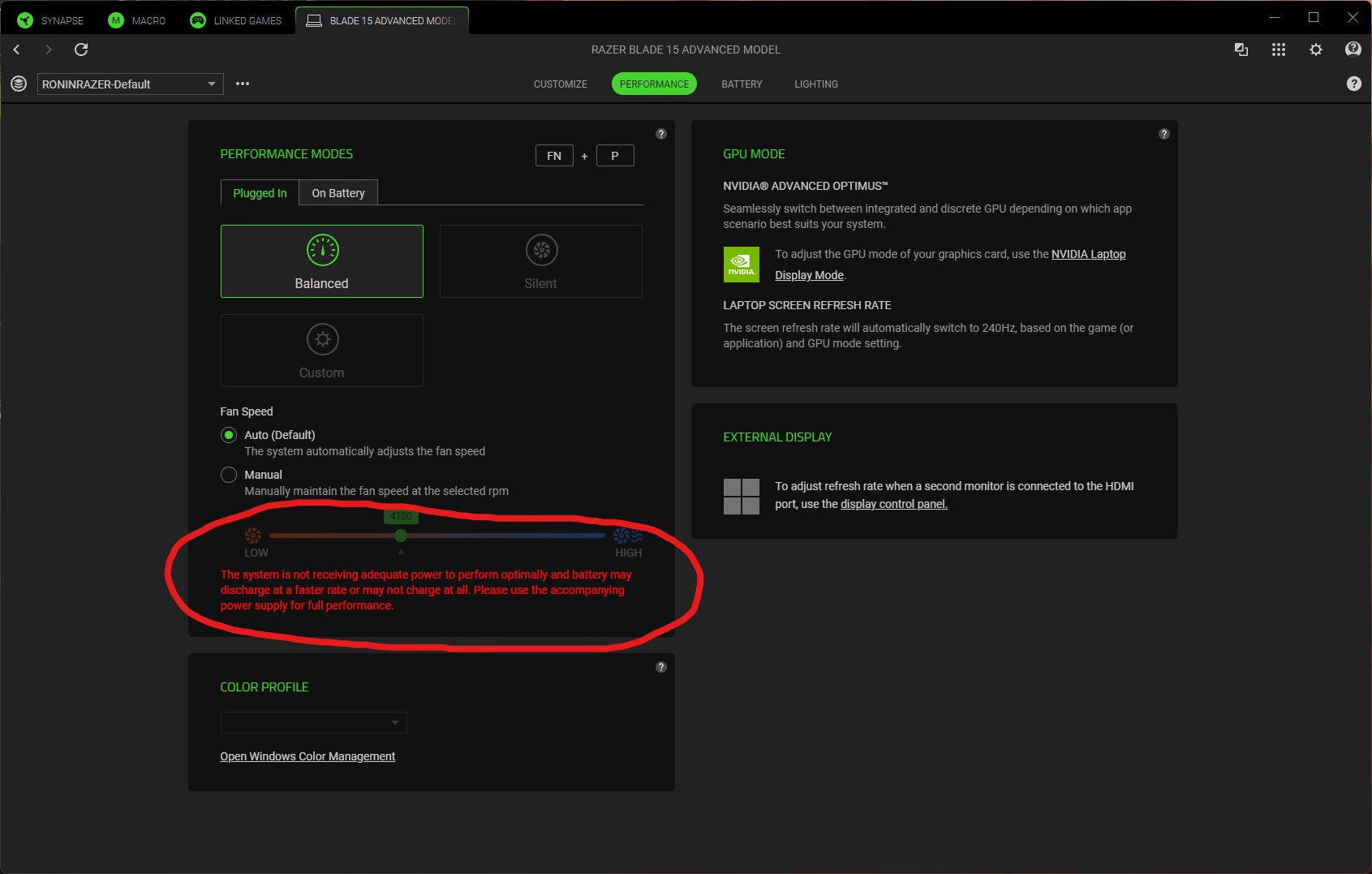
Task: Go forward with the right arrow
Action: [x=49, y=50]
